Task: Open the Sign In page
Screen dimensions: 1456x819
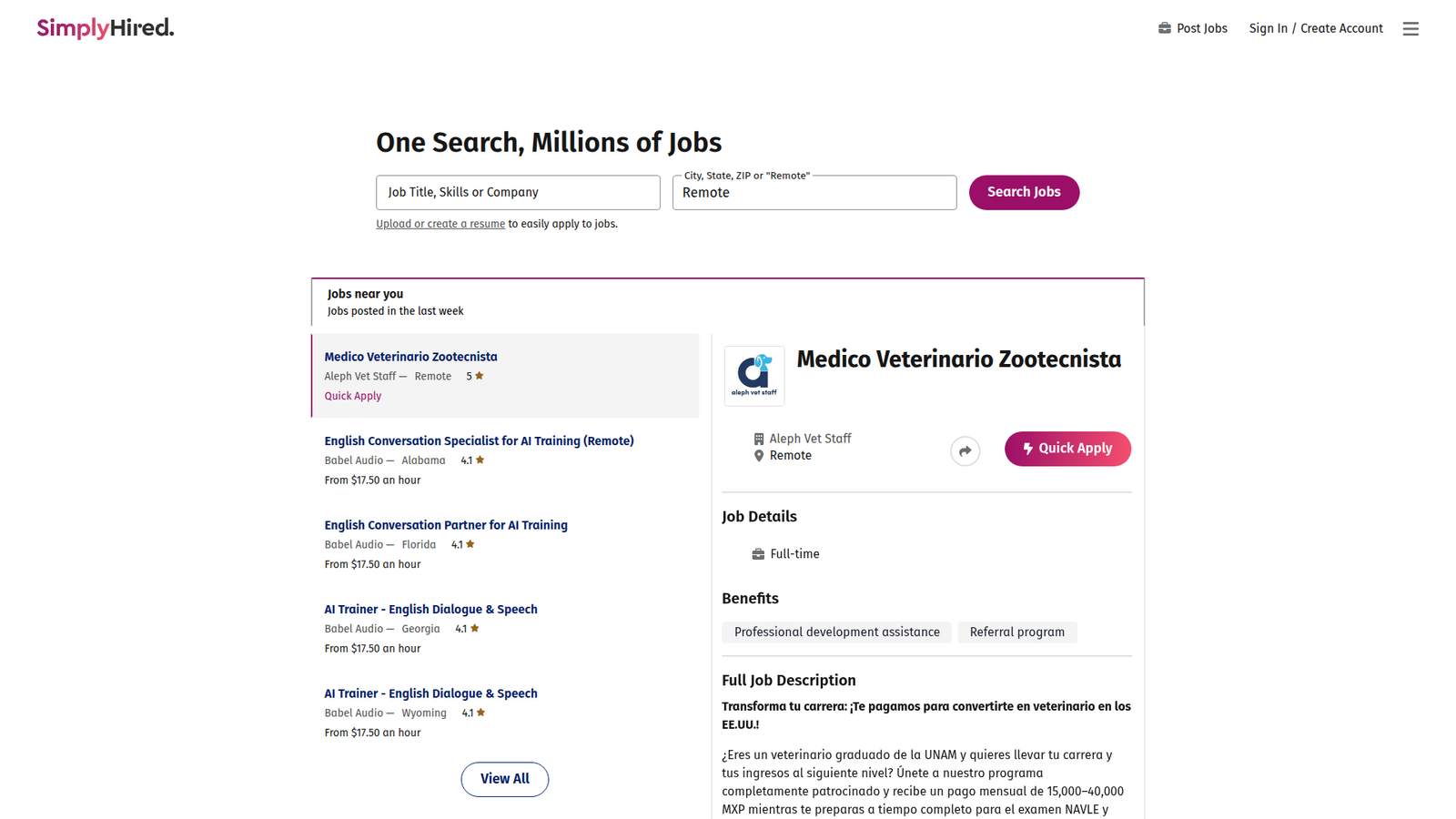Action: point(1268,28)
